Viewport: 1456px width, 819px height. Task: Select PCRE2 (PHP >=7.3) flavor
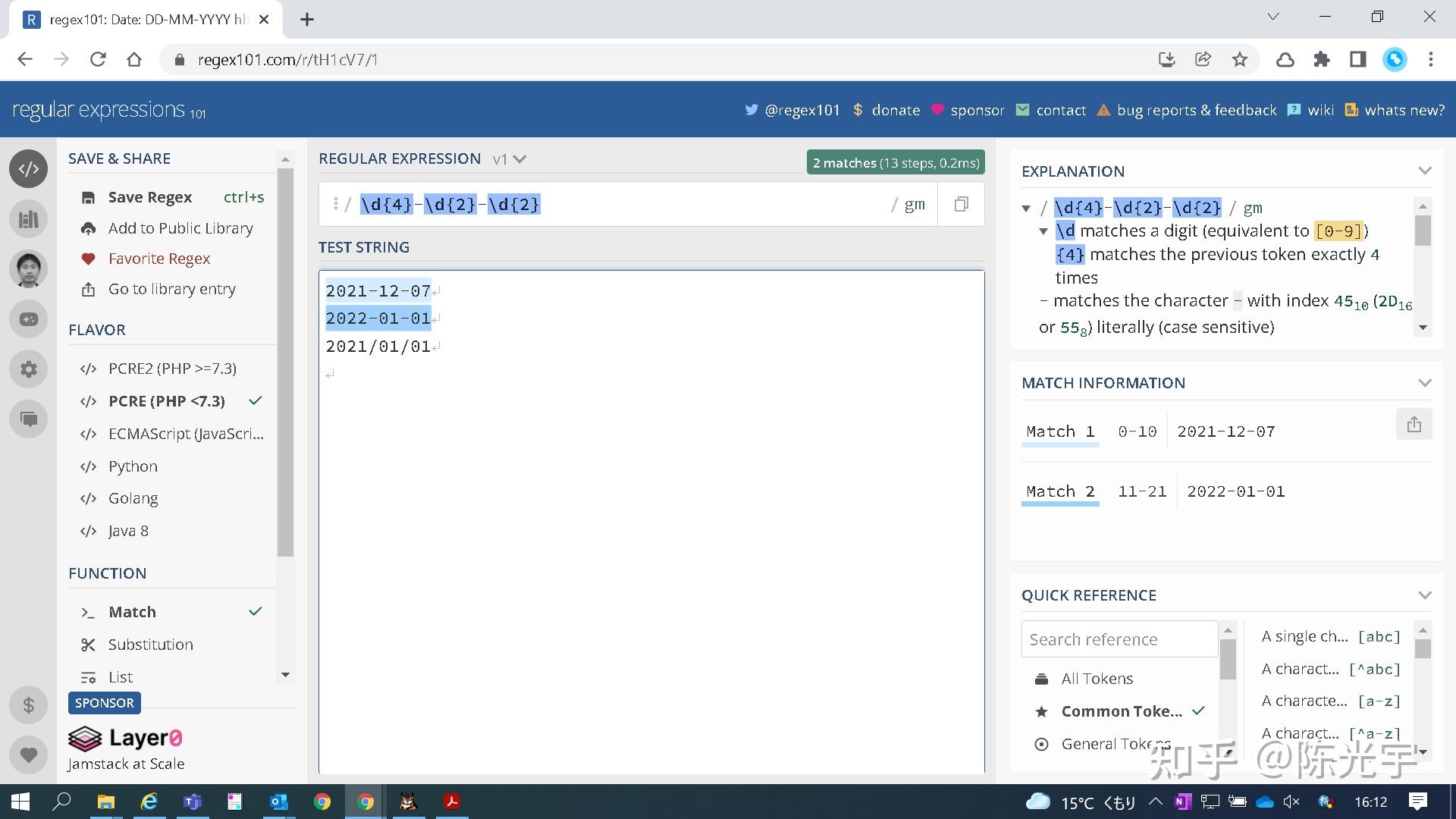[172, 369]
